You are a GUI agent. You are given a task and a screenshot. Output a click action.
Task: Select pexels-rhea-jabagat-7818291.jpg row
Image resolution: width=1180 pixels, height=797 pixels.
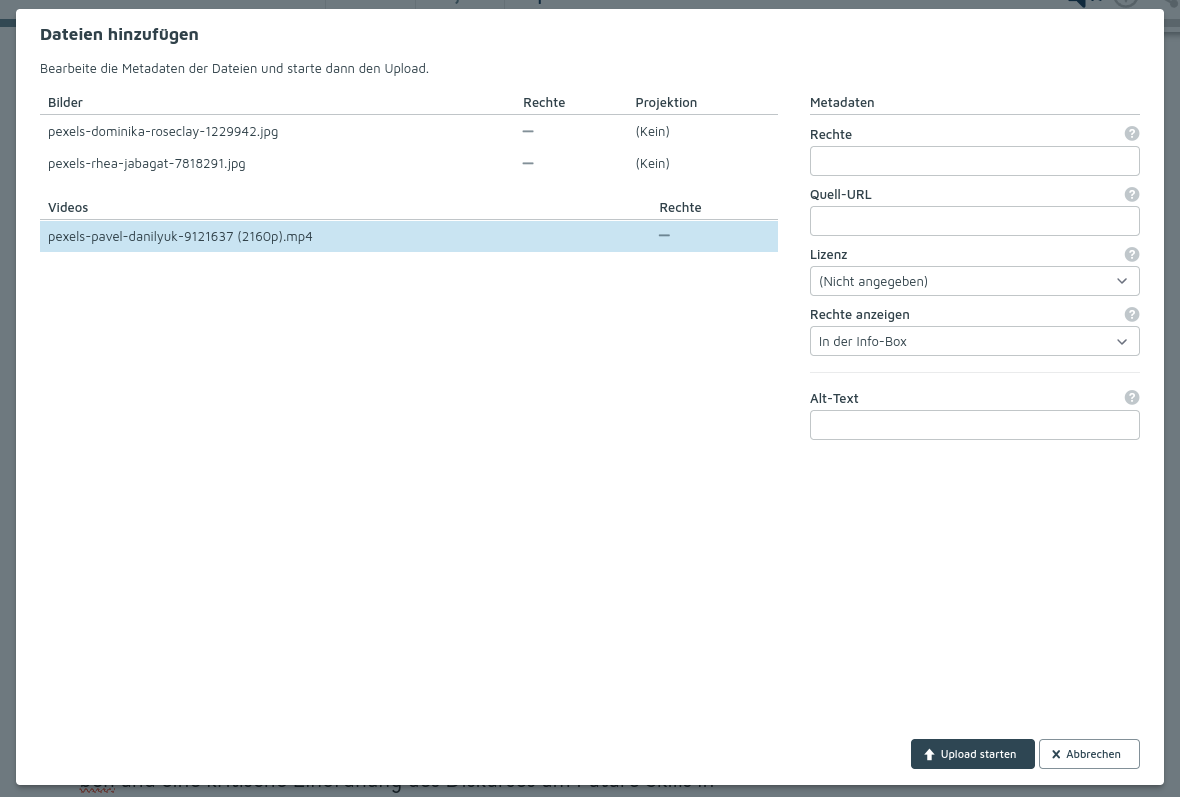click(409, 163)
